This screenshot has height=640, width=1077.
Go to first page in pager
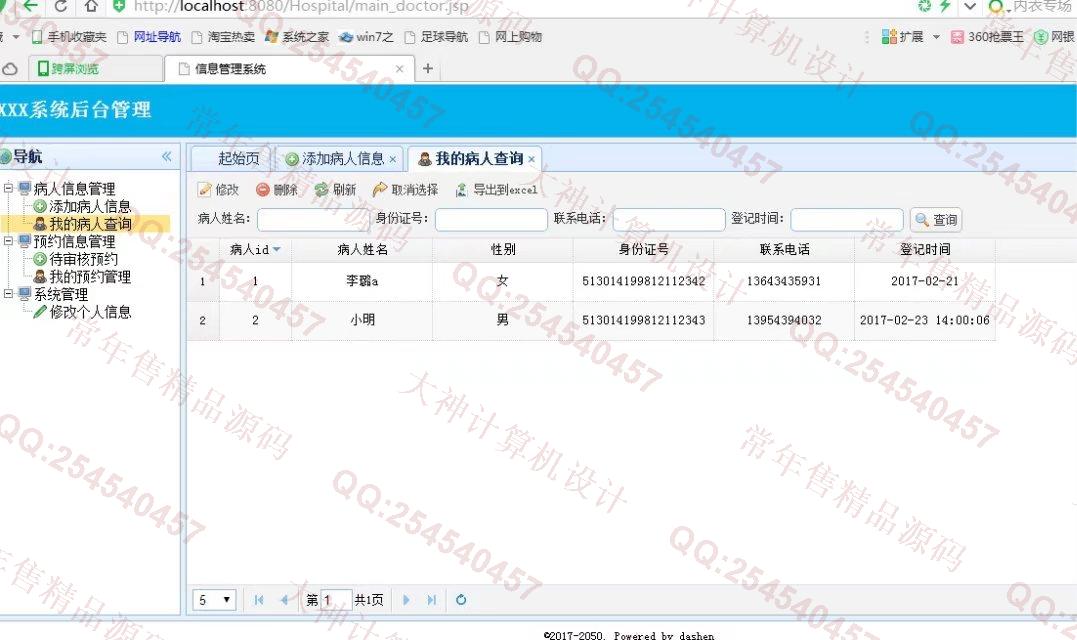pos(259,600)
